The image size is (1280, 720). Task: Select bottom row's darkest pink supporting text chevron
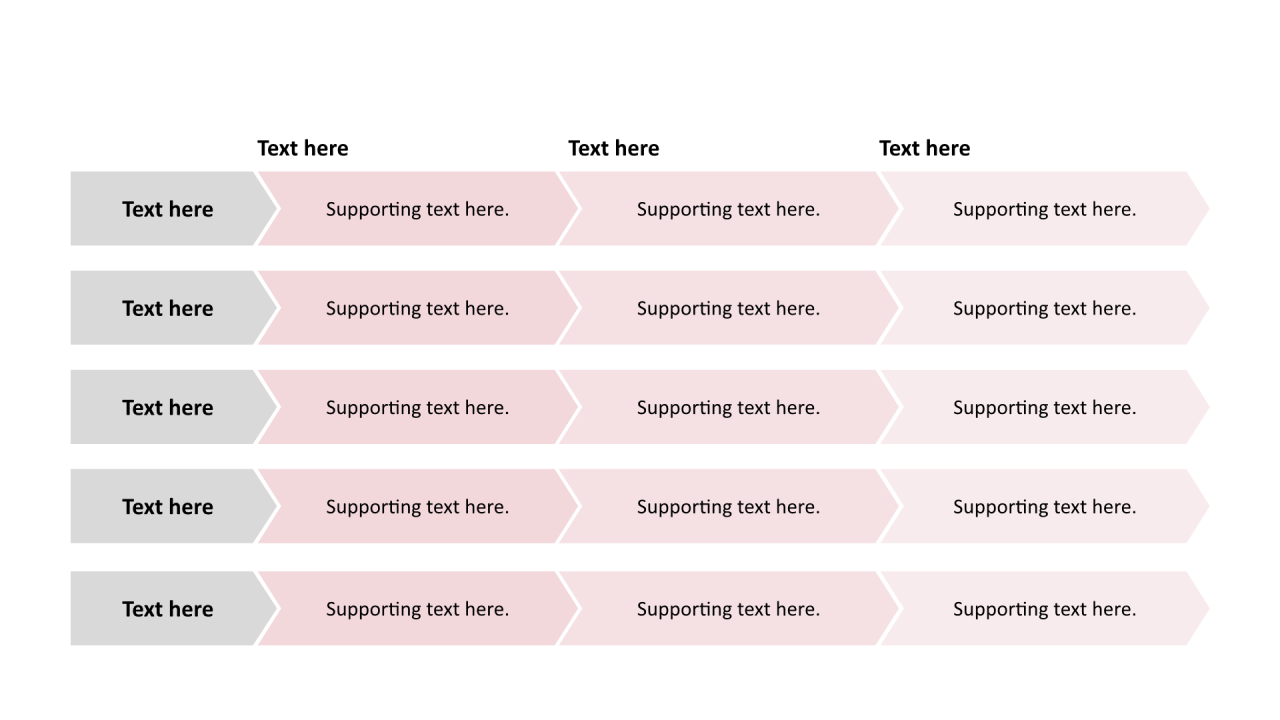(x=418, y=608)
